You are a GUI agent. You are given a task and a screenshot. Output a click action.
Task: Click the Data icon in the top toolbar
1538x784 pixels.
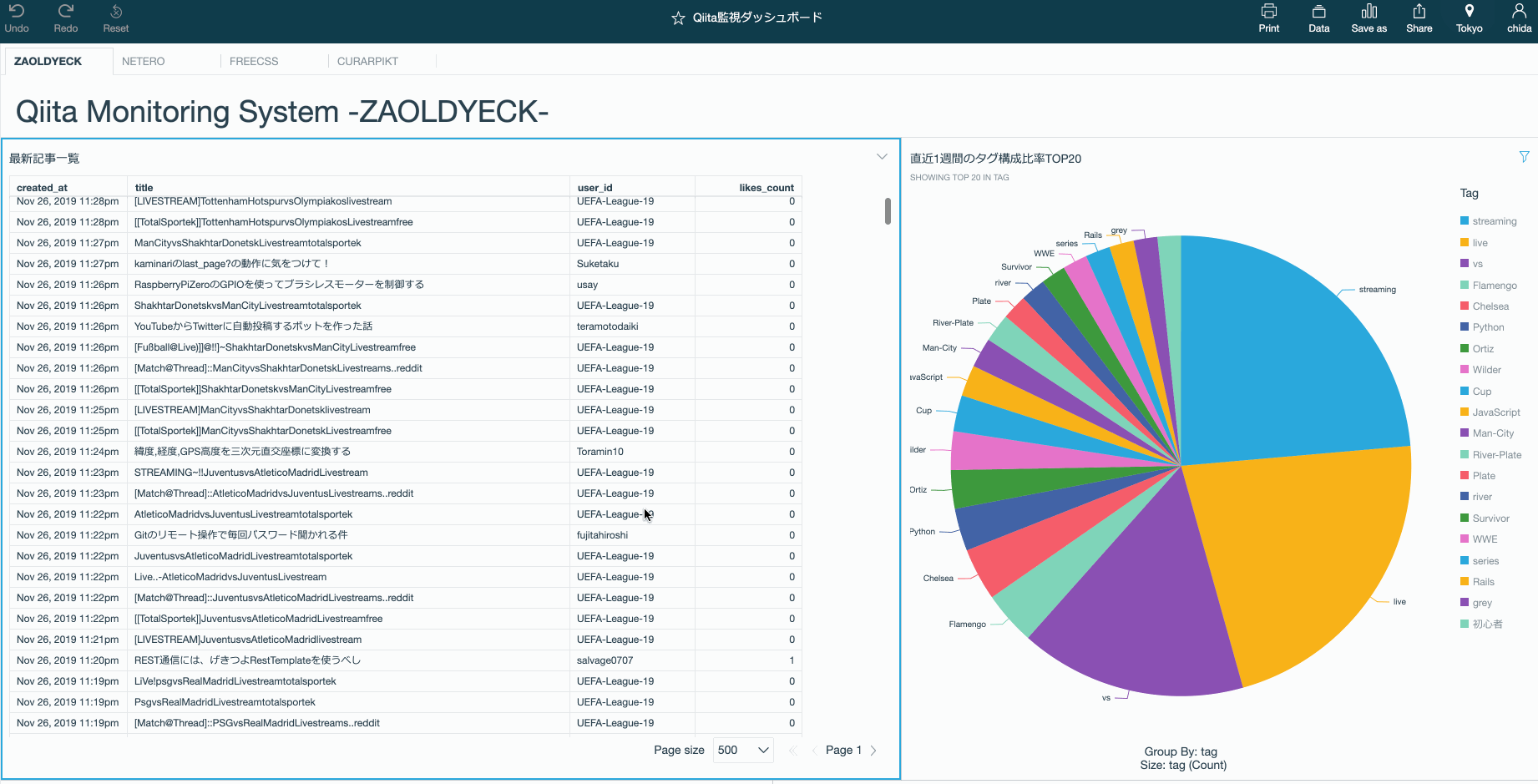pyautogui.click(x=1318, y=13)
